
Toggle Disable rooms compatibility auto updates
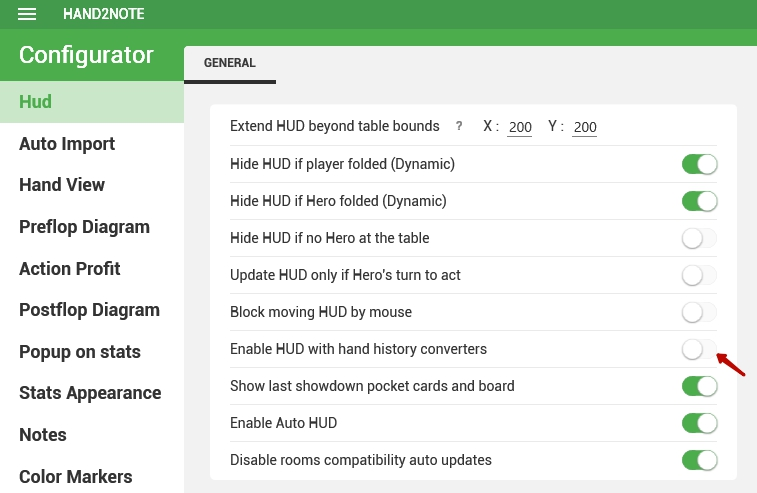(x=700, y=460)
